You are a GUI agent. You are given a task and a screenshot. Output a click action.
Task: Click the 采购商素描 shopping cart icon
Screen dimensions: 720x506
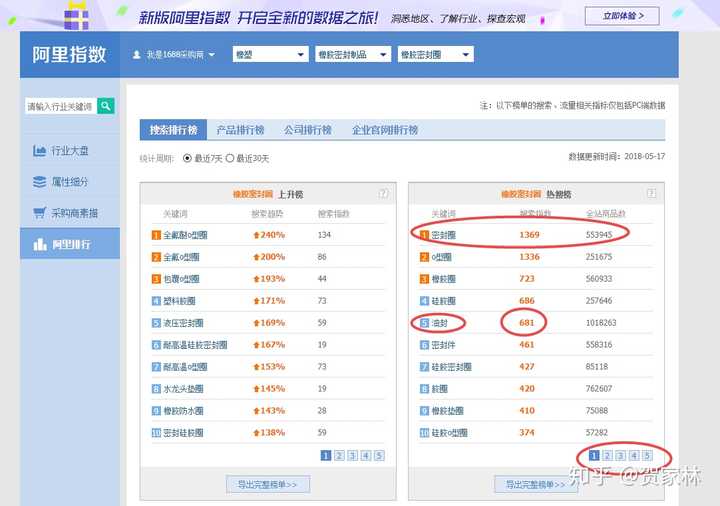click(x=39, y=213)
